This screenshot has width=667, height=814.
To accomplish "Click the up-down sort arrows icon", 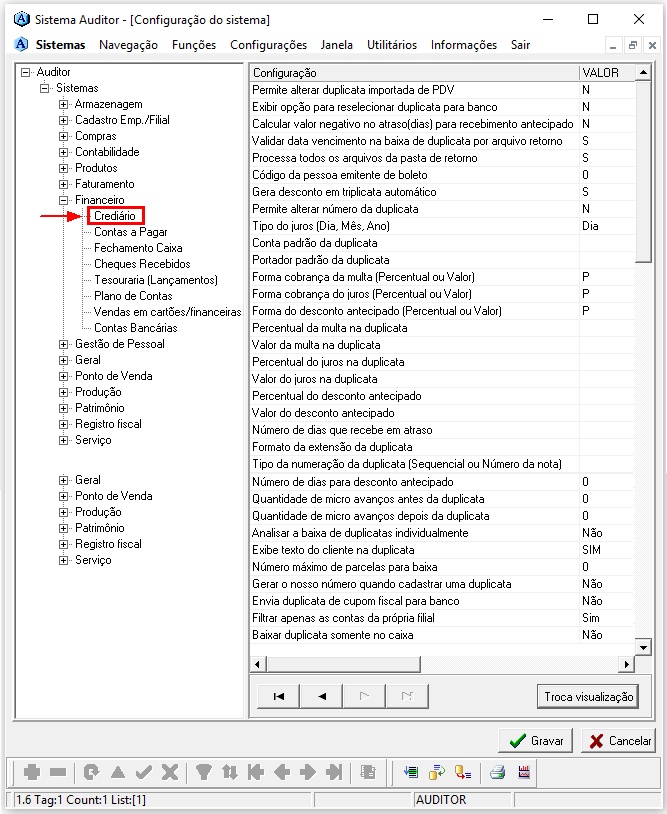I will (229, 772).
